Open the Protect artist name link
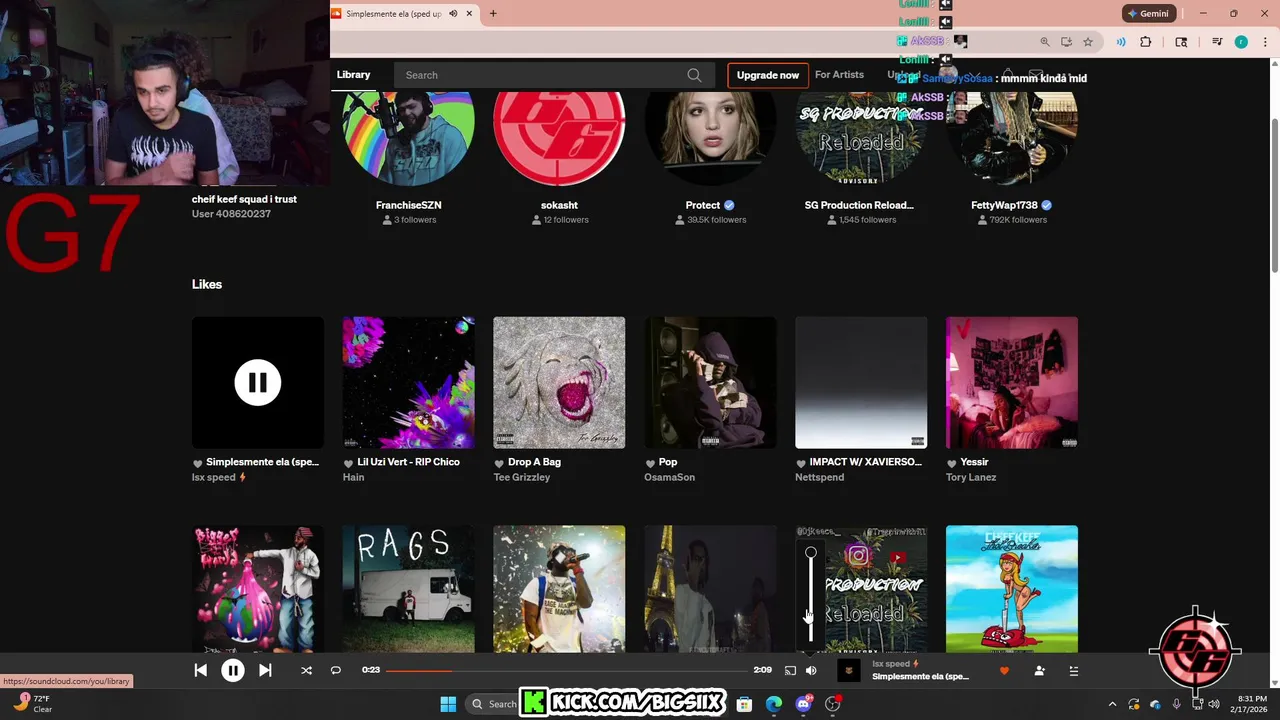This screenshot has width=1280, height=720. tap(703, 205)
